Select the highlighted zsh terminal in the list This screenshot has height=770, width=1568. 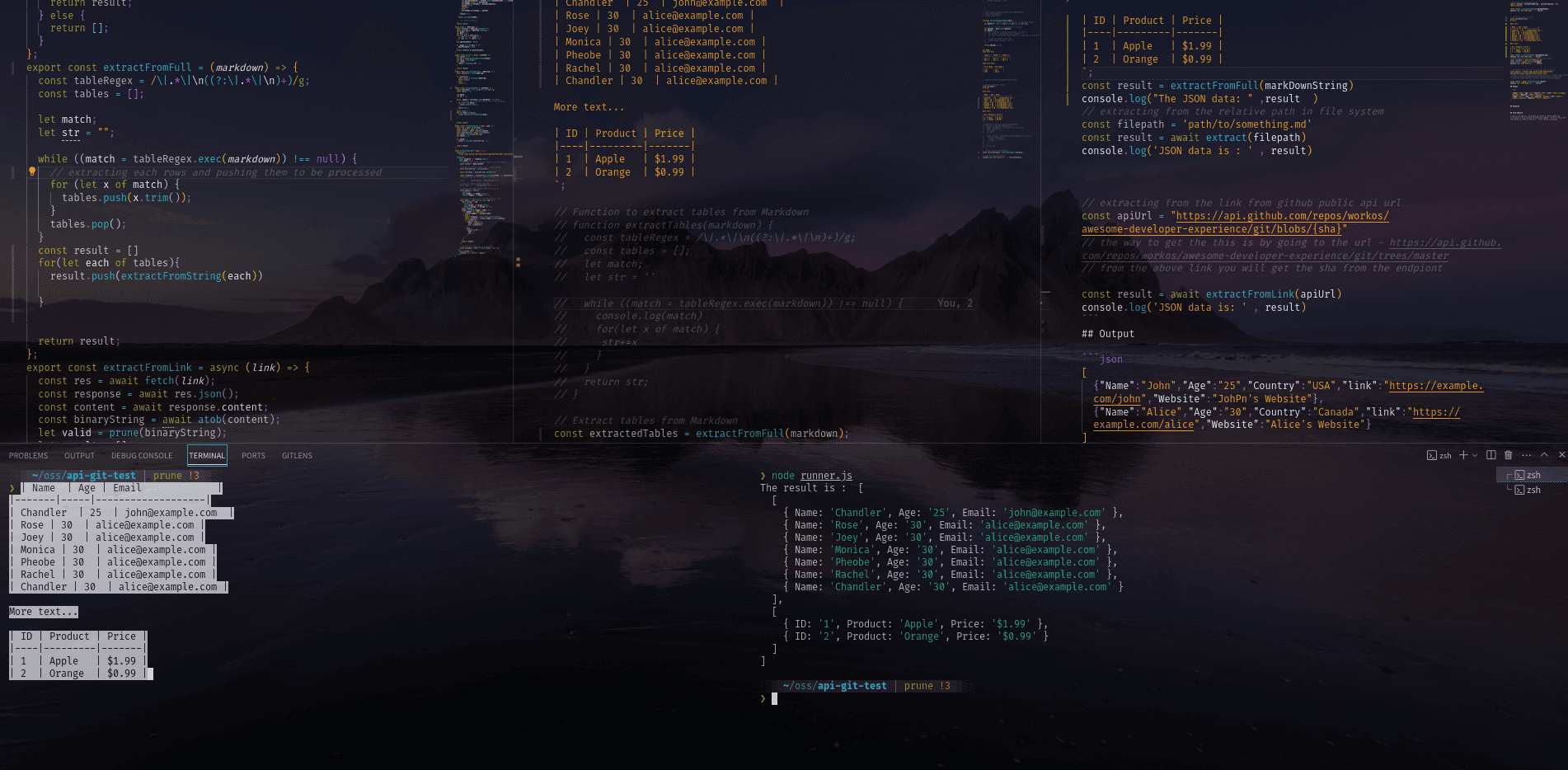click(x=1532, y=475)
